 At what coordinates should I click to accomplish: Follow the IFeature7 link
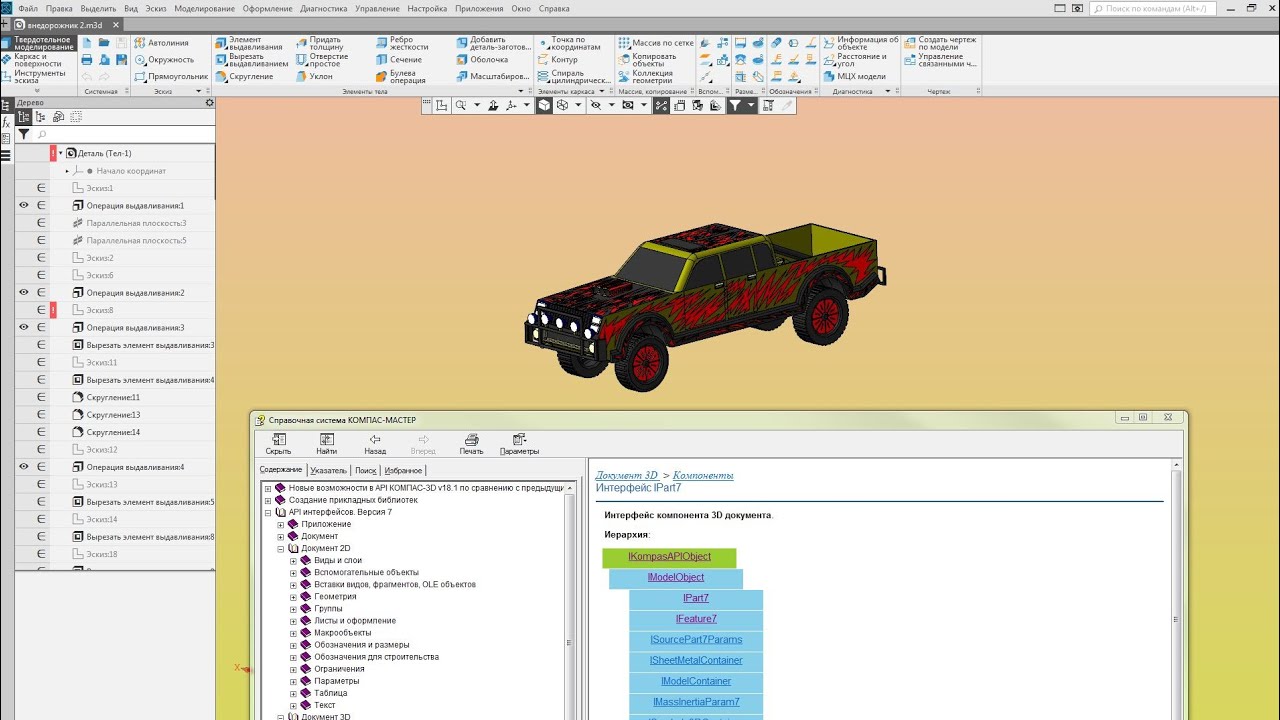[696, 619]
